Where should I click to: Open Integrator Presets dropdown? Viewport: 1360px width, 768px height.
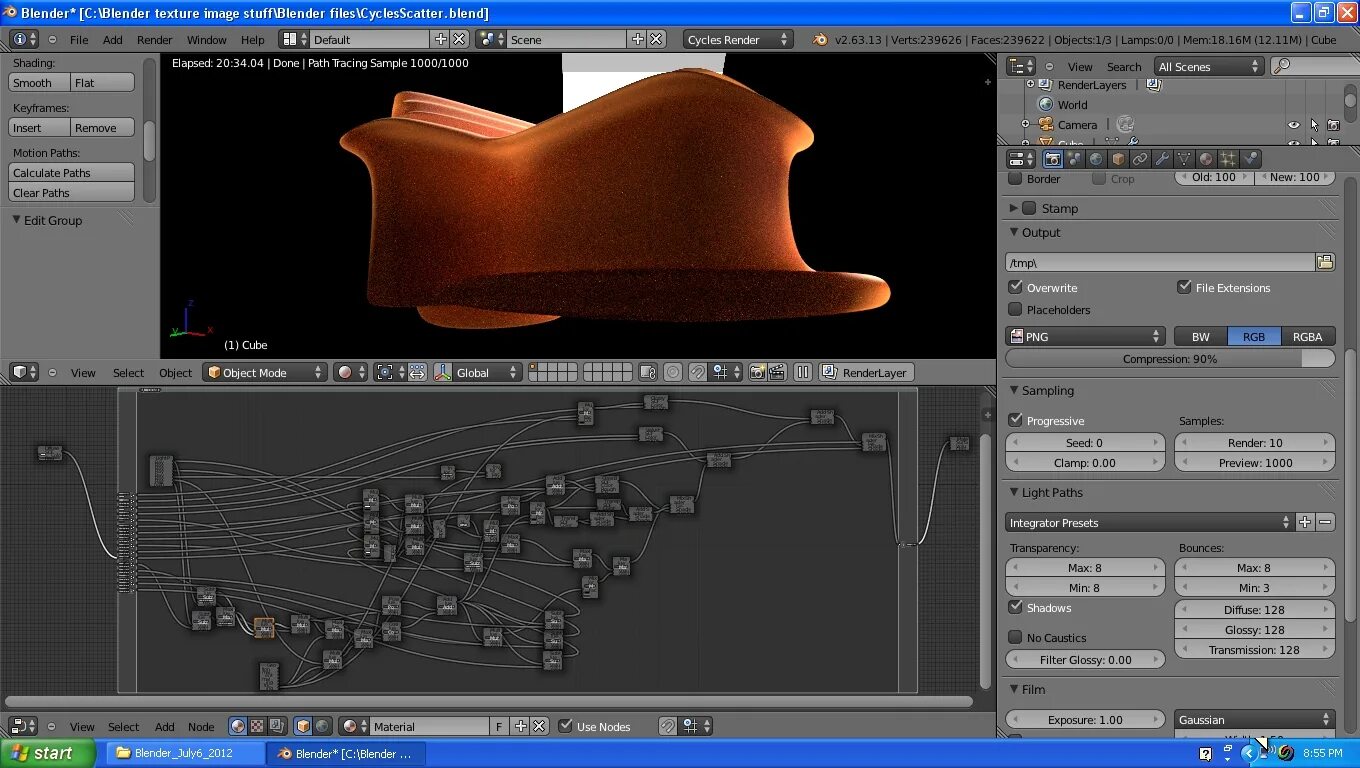click(x=1149, y=522)
